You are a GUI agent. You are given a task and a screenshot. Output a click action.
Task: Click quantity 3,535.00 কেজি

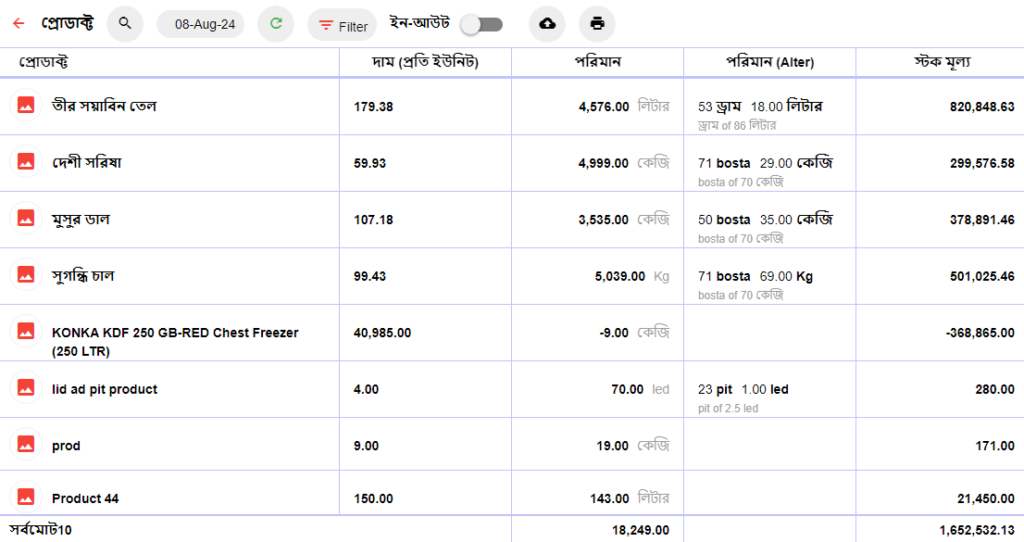click(624, 220)
